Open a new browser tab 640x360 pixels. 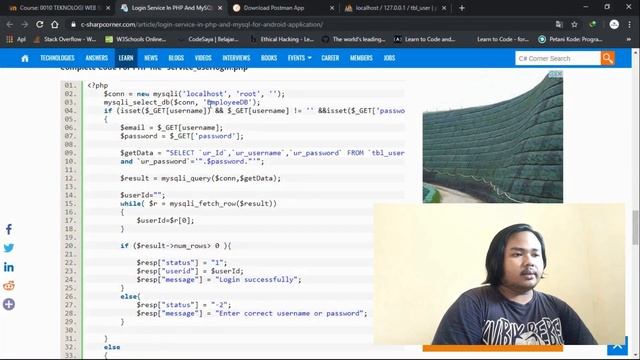pyautogui.click(x=462, y=8)
